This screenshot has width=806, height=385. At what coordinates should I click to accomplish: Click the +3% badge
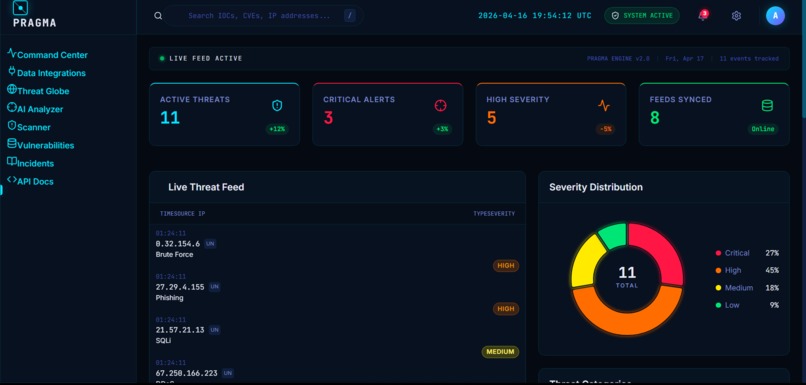(x=442, y=129)
